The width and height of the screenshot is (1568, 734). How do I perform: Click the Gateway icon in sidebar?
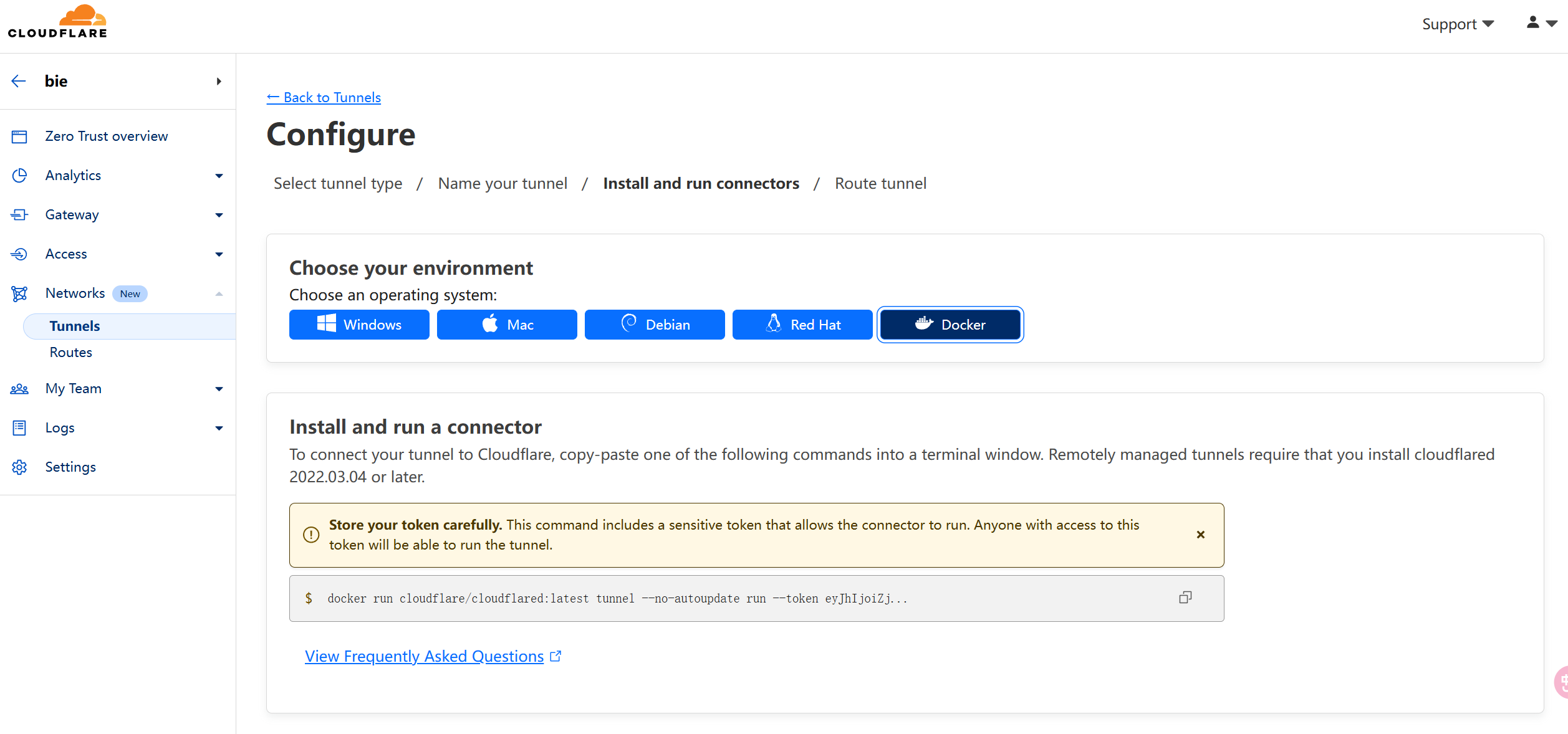coord(19,215)
